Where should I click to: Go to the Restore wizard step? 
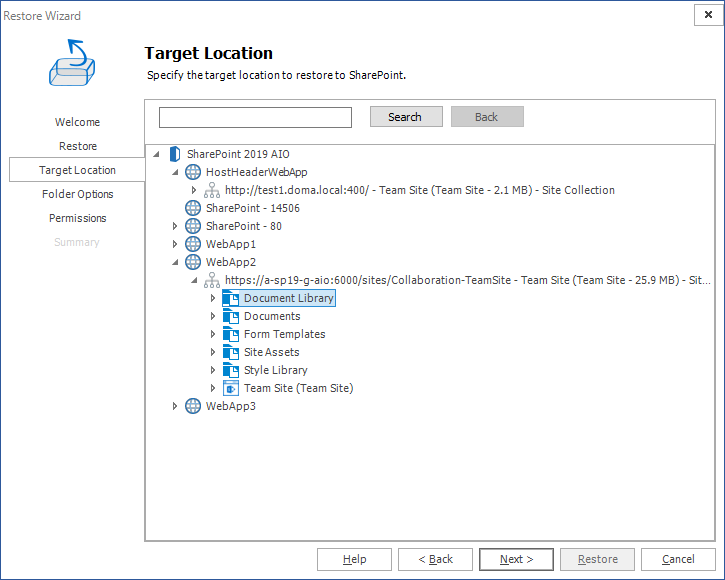[78, 146]
